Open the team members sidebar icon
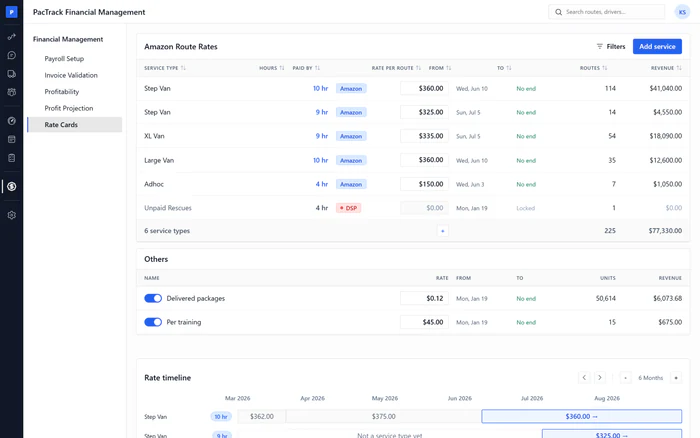Screen dimensions: 700x438 click(x=12, y=92)
